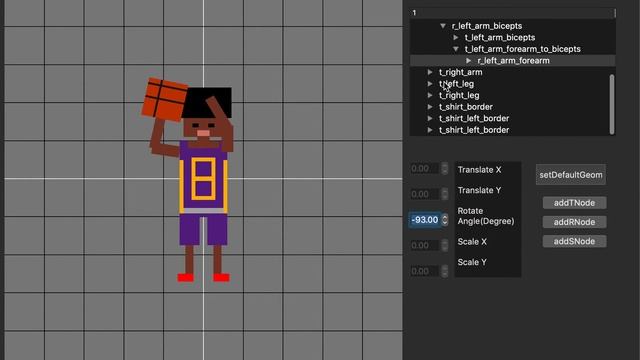Click the Scale X value field
The width and height of the screenshot is (640, 360).
click(x=424, y=245)
